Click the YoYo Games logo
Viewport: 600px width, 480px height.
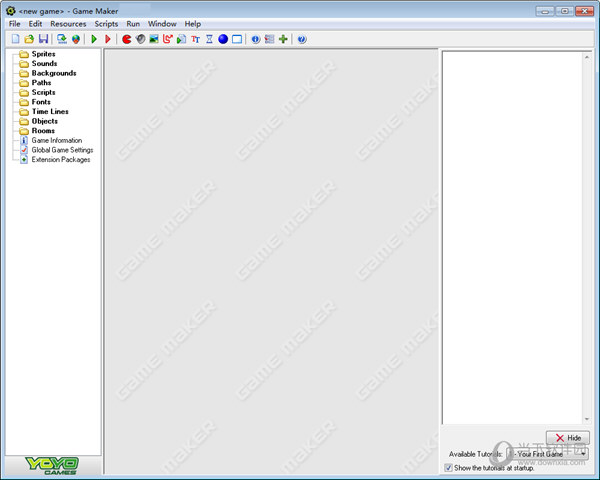tap(52, 465)
